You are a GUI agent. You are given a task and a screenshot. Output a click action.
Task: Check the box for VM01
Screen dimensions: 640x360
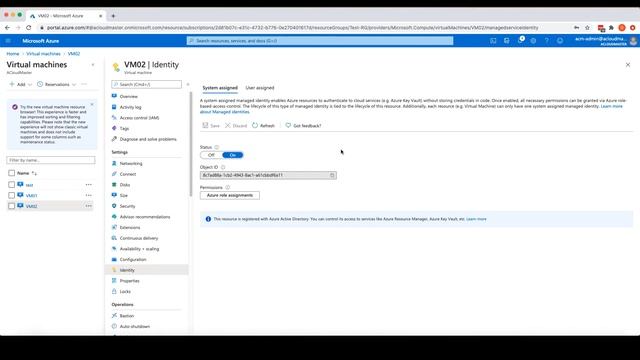11,196
